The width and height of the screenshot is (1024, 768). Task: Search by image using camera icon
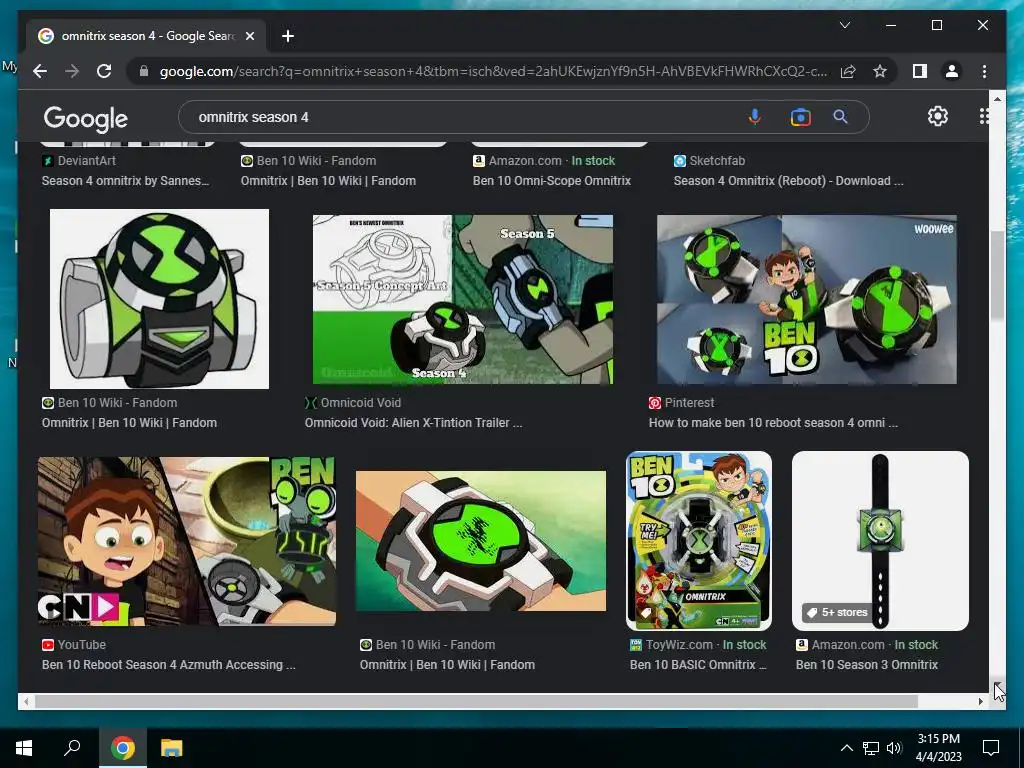(x=800, y=117)
